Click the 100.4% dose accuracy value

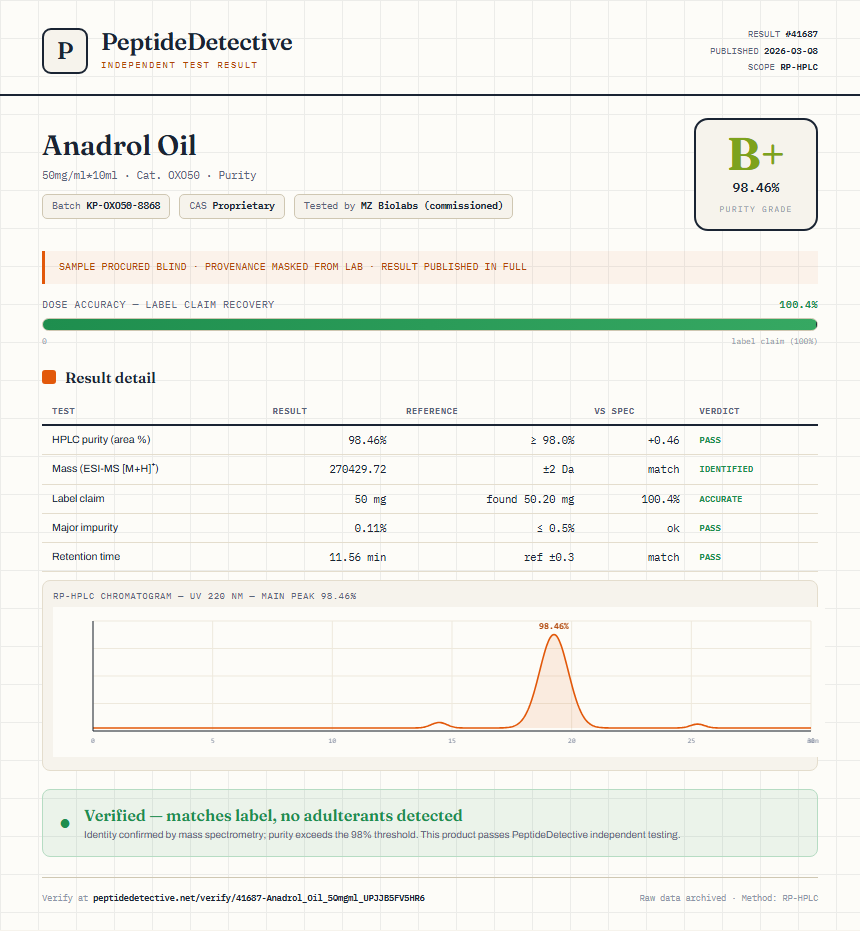point(798,305)
